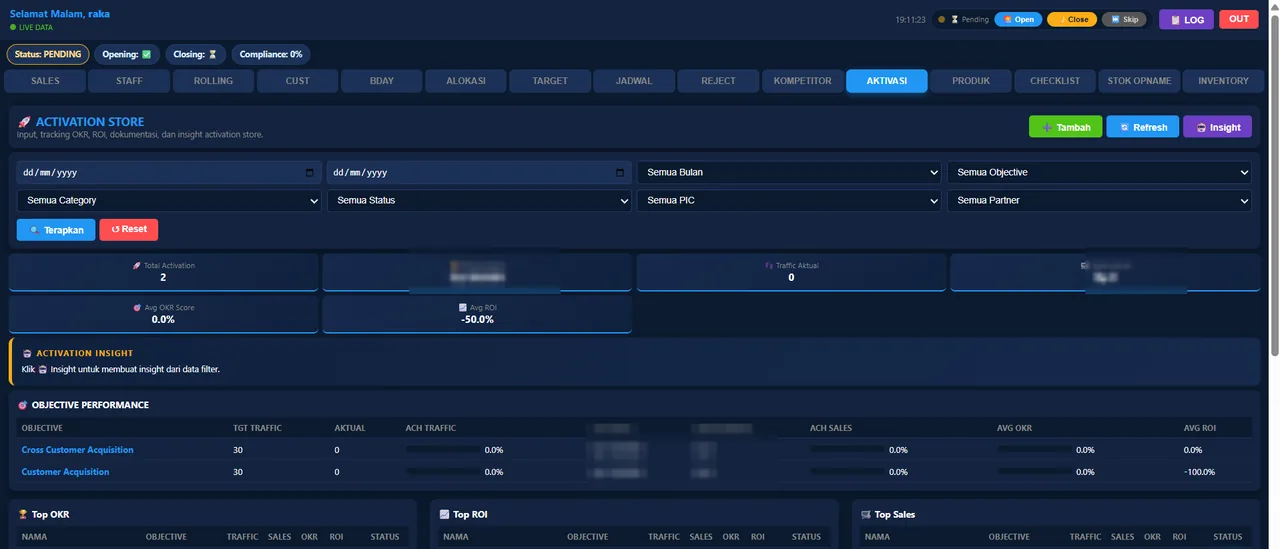Click the TGT TRAFFIC column header
Viewport: 1280px width, 549px height.
257,428
